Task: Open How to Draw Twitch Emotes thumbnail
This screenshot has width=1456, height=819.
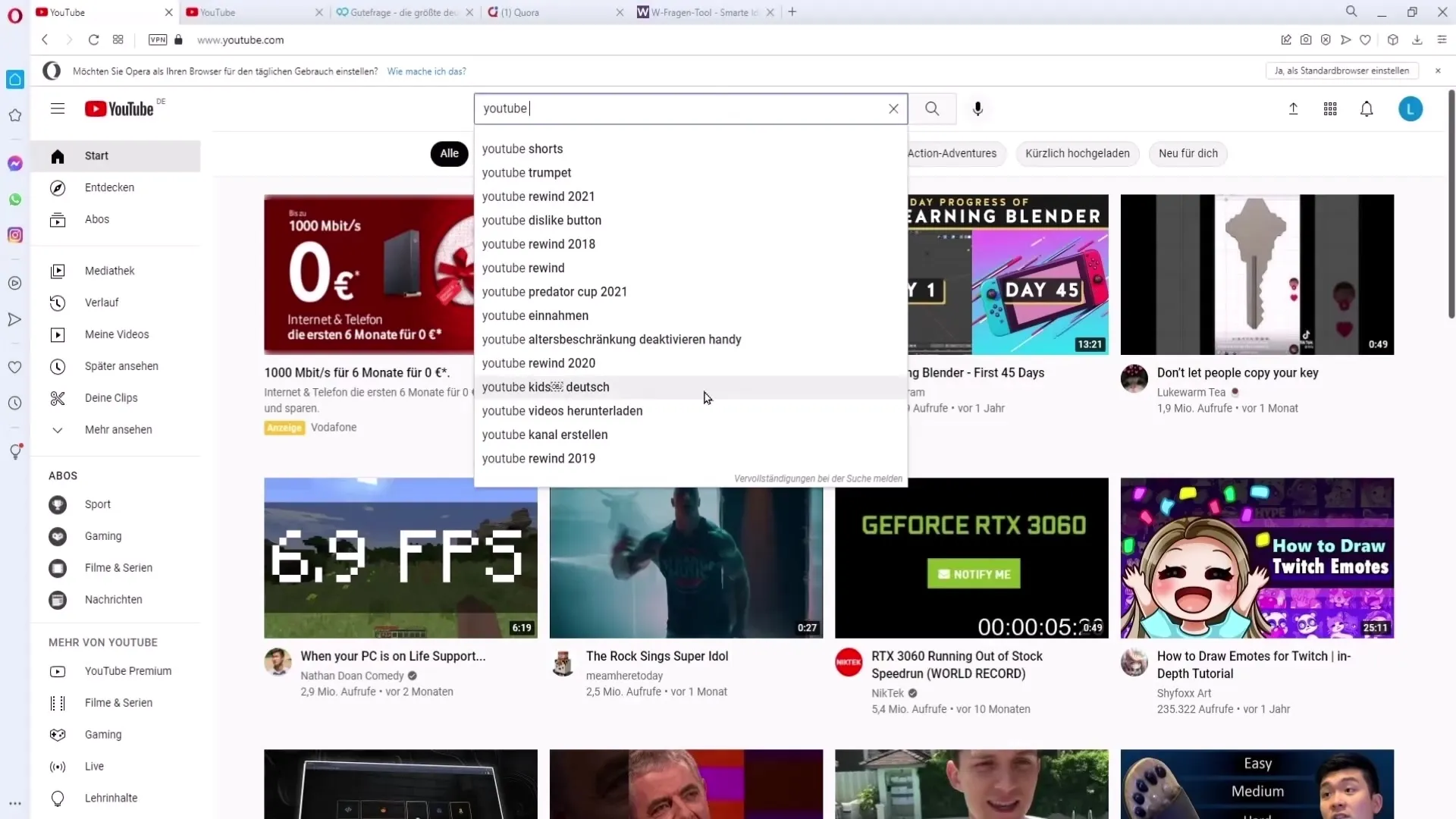Action: point(1257,558)
